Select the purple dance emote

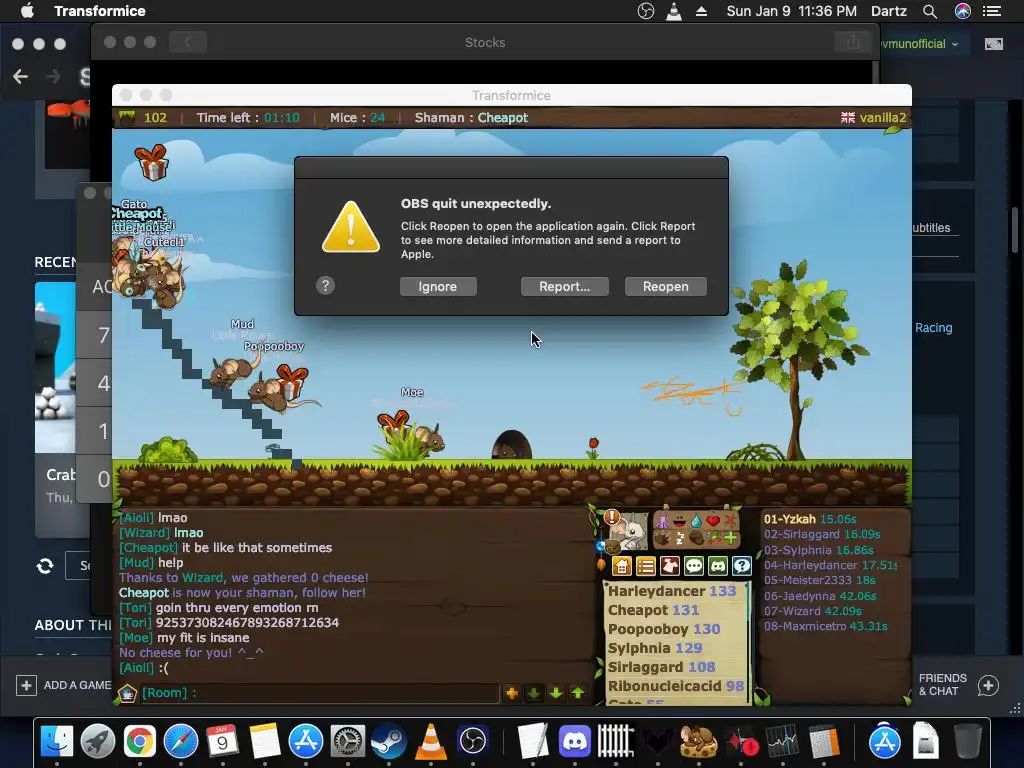(x=662, y=521)
